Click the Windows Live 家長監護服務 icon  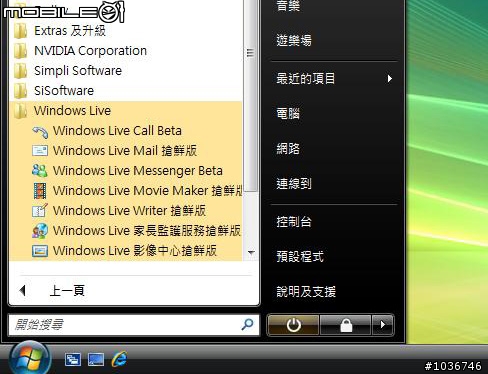[40, 231]
